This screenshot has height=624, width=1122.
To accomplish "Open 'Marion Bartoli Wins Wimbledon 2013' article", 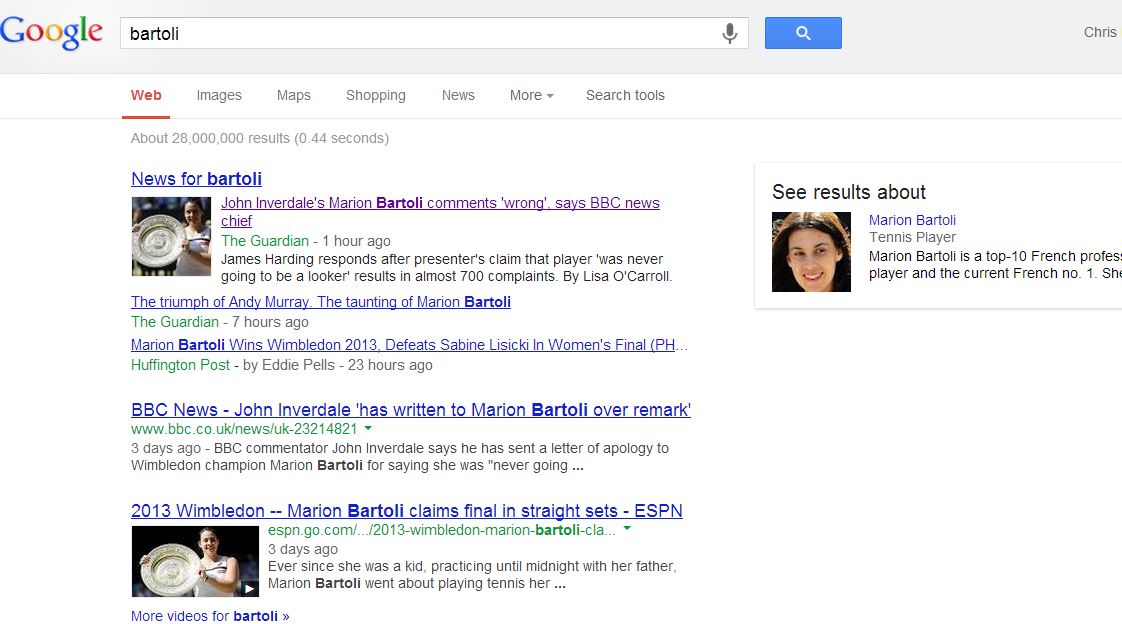I will pos(409,345).
